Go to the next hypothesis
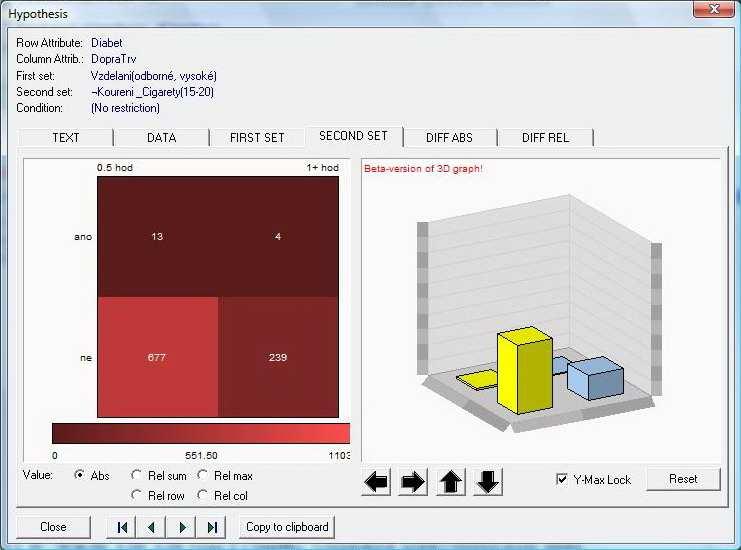 182,527
